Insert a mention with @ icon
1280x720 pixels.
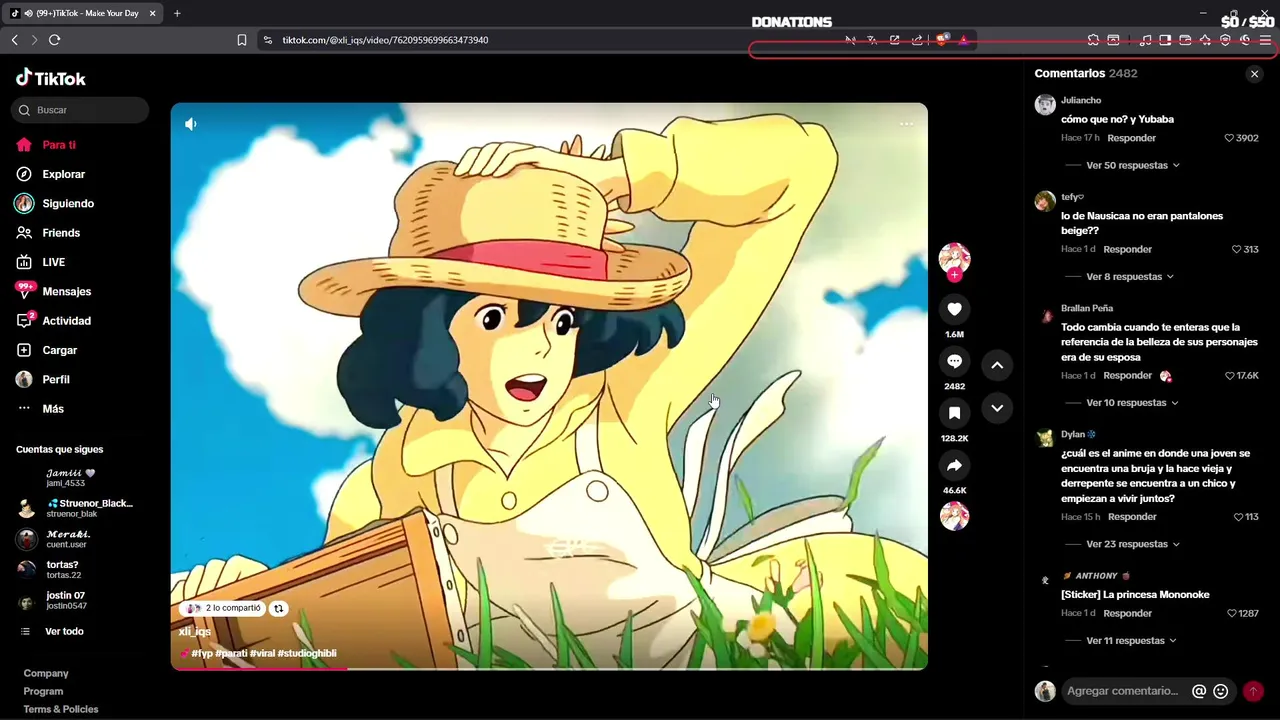click(1199, 691)
